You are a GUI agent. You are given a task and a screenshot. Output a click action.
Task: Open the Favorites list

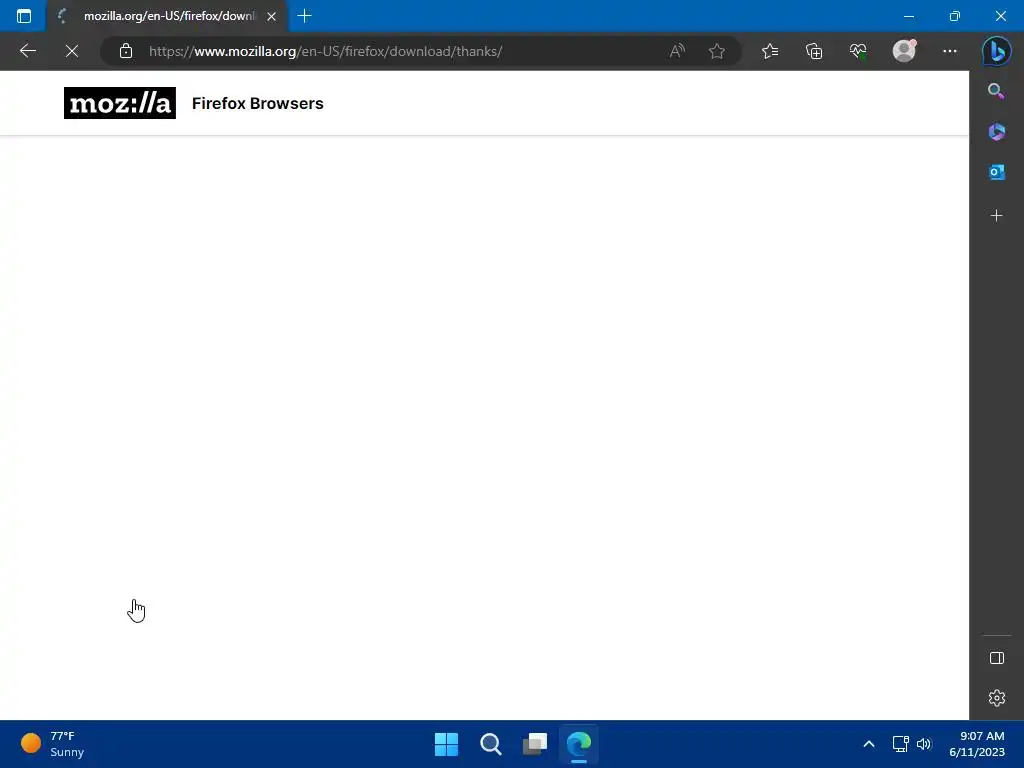tap(770, 51)
